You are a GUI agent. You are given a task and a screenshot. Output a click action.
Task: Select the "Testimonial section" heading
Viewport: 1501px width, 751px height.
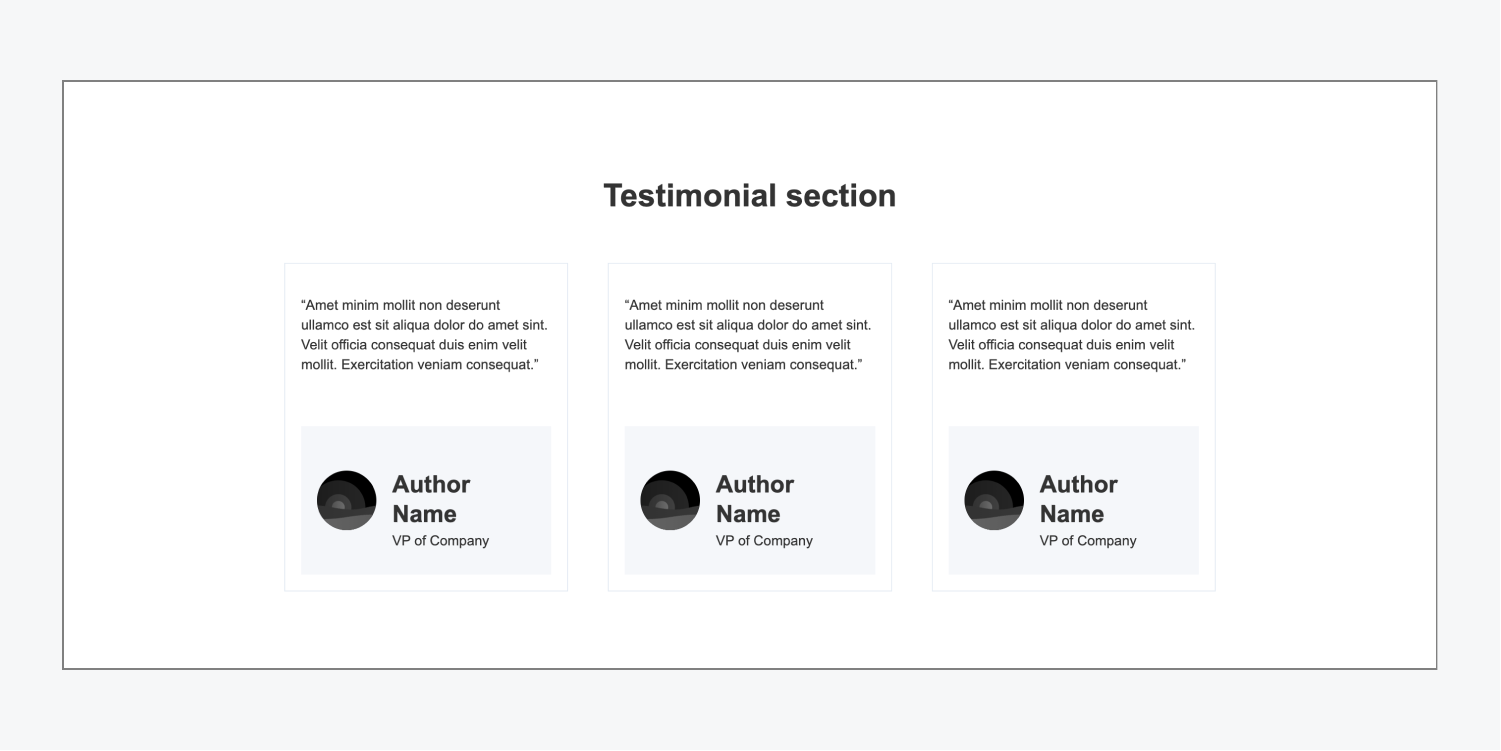click(749, 195)
